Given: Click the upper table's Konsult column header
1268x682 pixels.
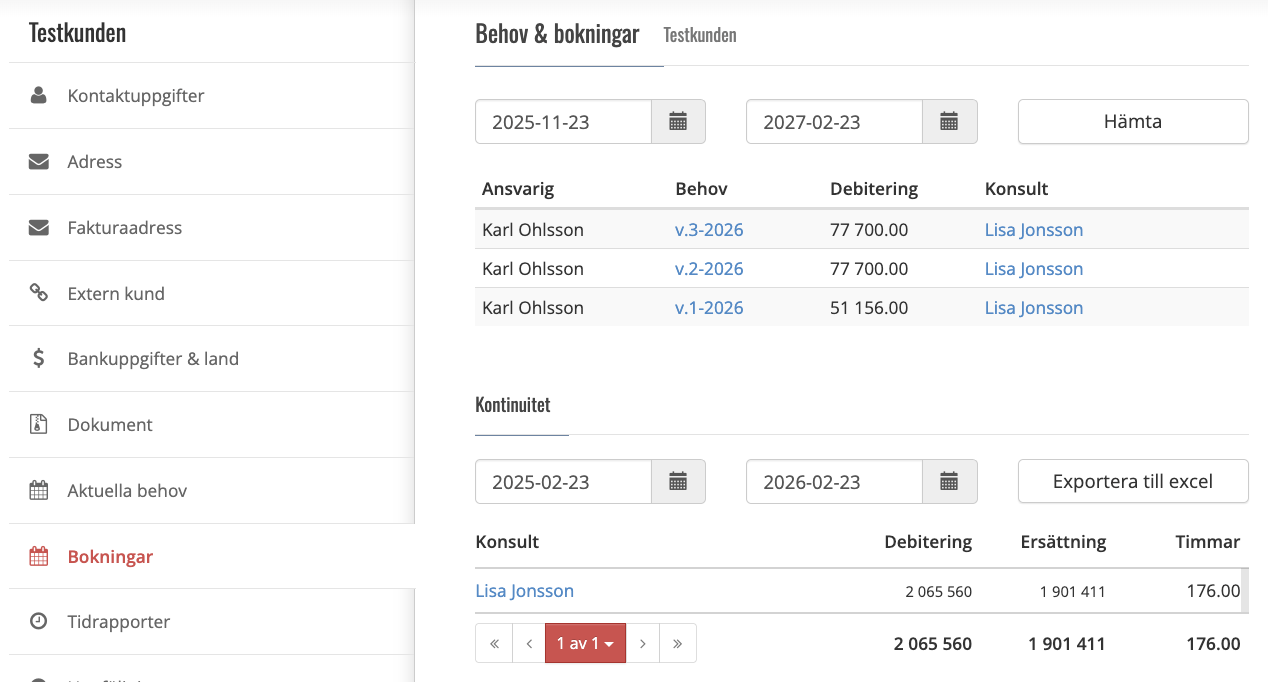Looking at the screenshot, I should [x=1017, y=189].
